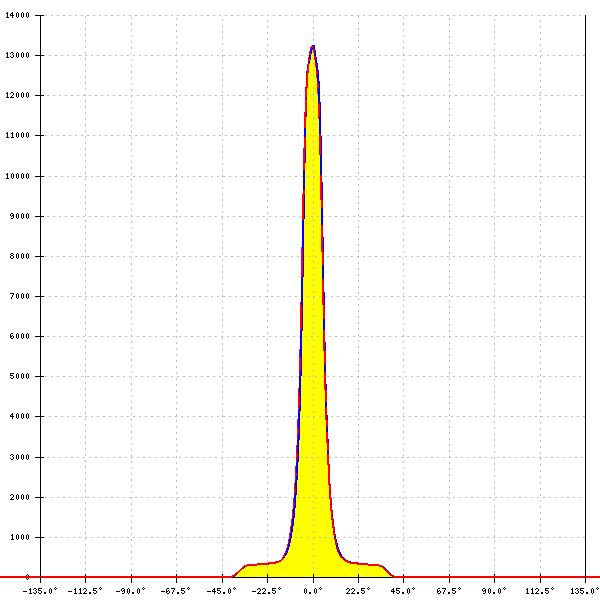The height and width of the screenshot is (600, 600).
Task: Click the peak of the yellow curve
Action: (x=313, y=47)
